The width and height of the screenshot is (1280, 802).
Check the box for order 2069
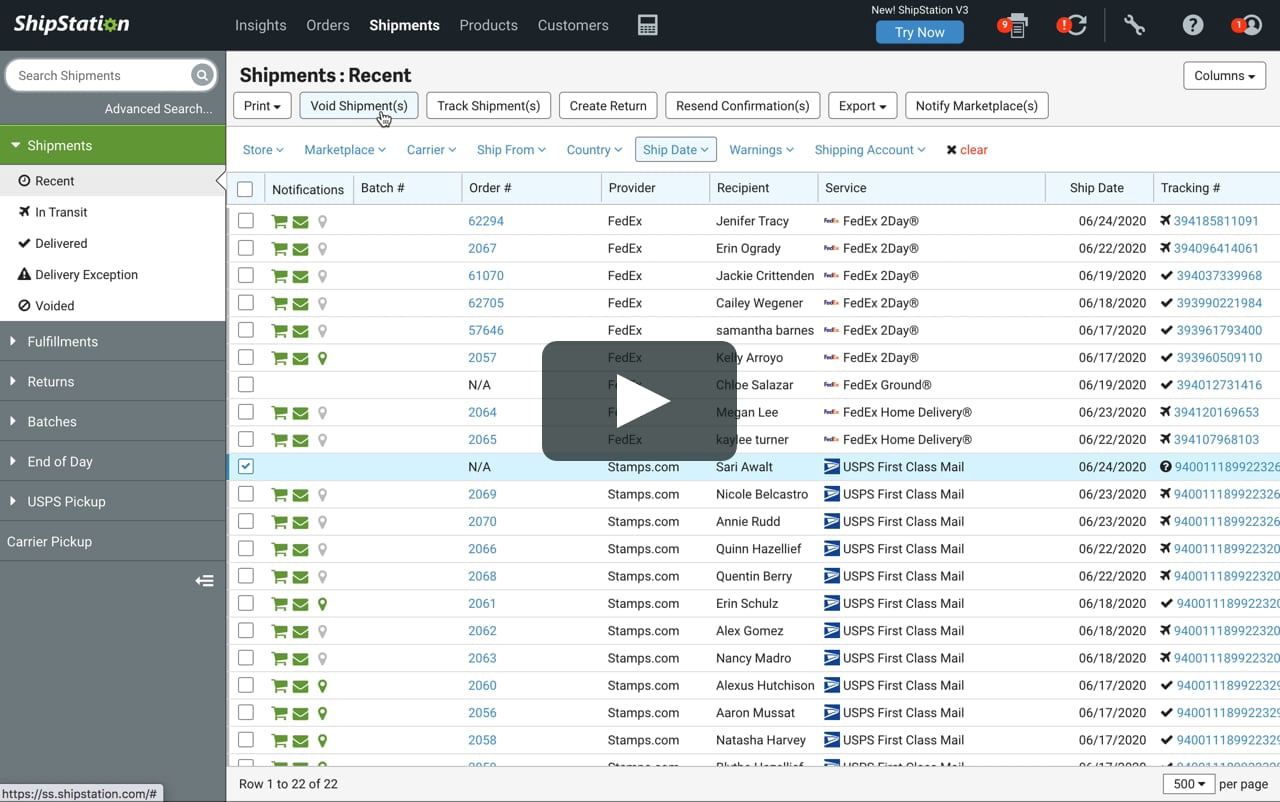pyautogui.click(x=246, y=494)
